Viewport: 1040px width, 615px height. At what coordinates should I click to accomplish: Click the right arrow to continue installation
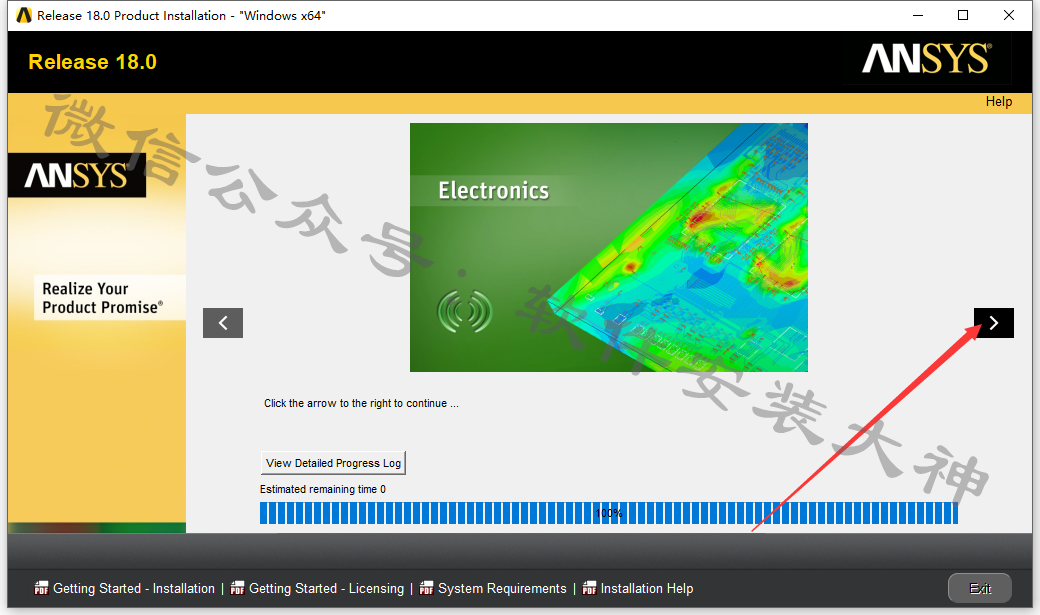(994, 323)
